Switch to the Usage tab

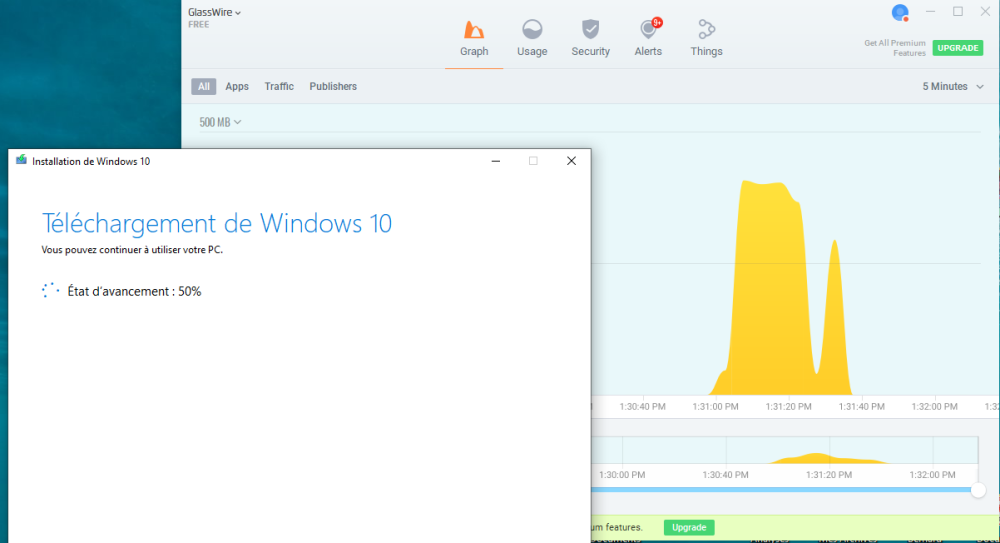click(x=532, y=40)
